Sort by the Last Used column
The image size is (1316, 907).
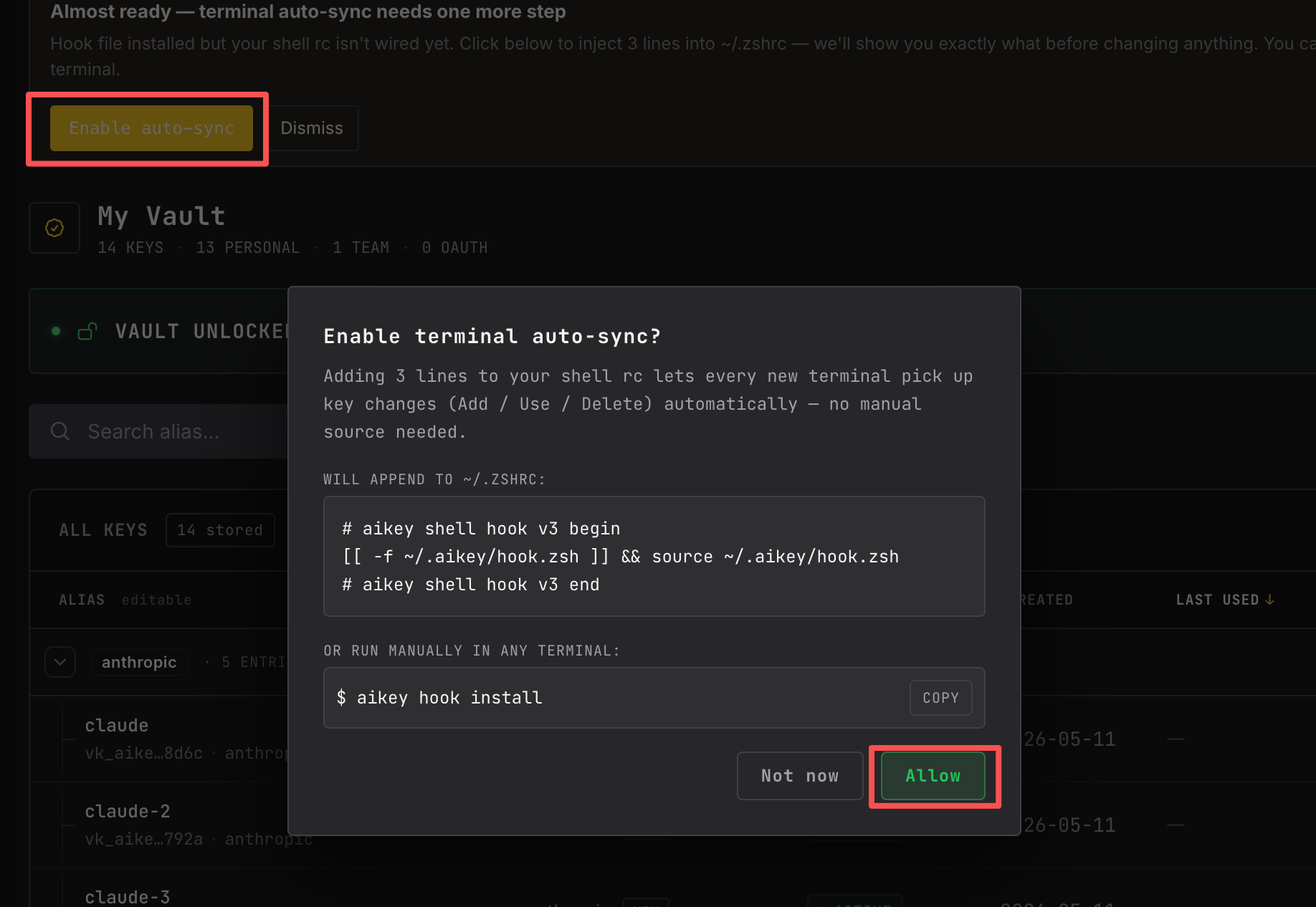click(x=1224, y=600)
